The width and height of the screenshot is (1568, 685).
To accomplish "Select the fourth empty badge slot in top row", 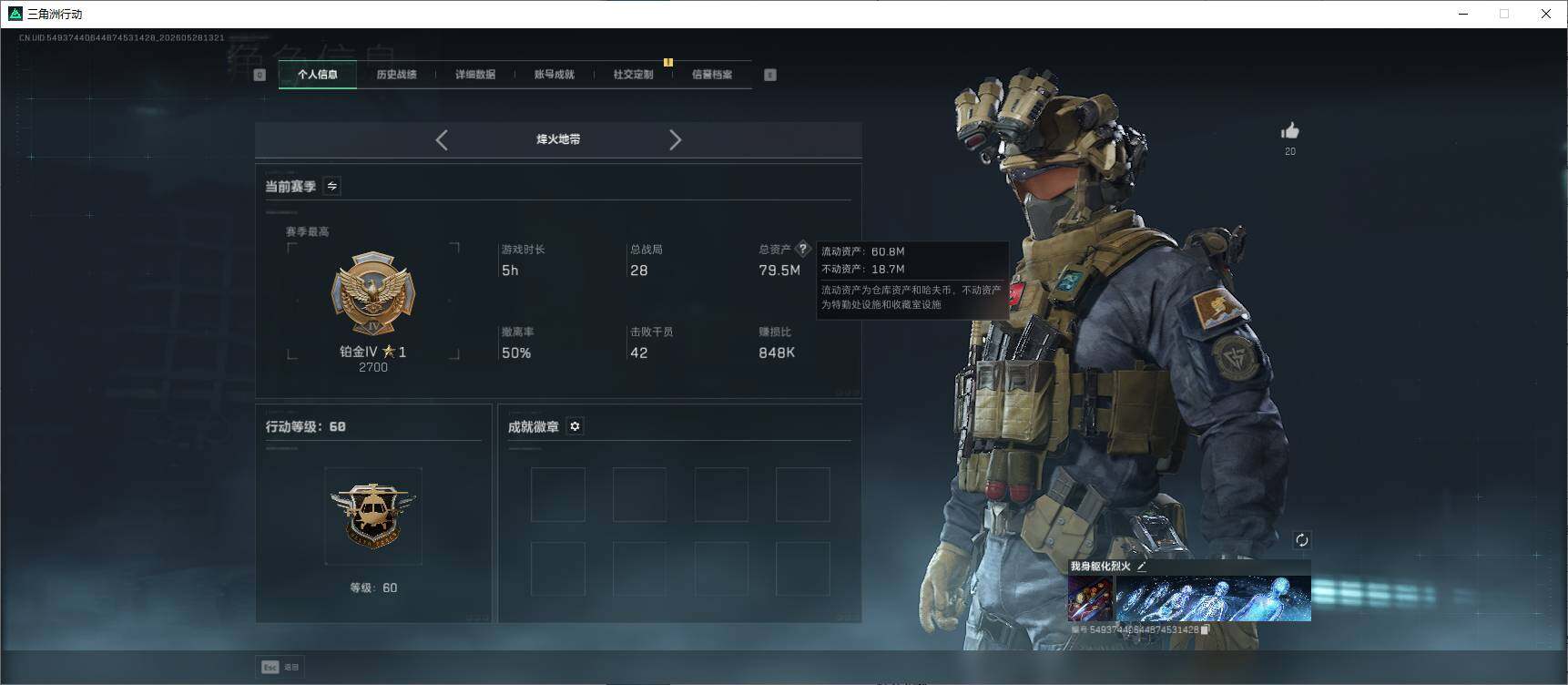I will [x=803, y=495].
